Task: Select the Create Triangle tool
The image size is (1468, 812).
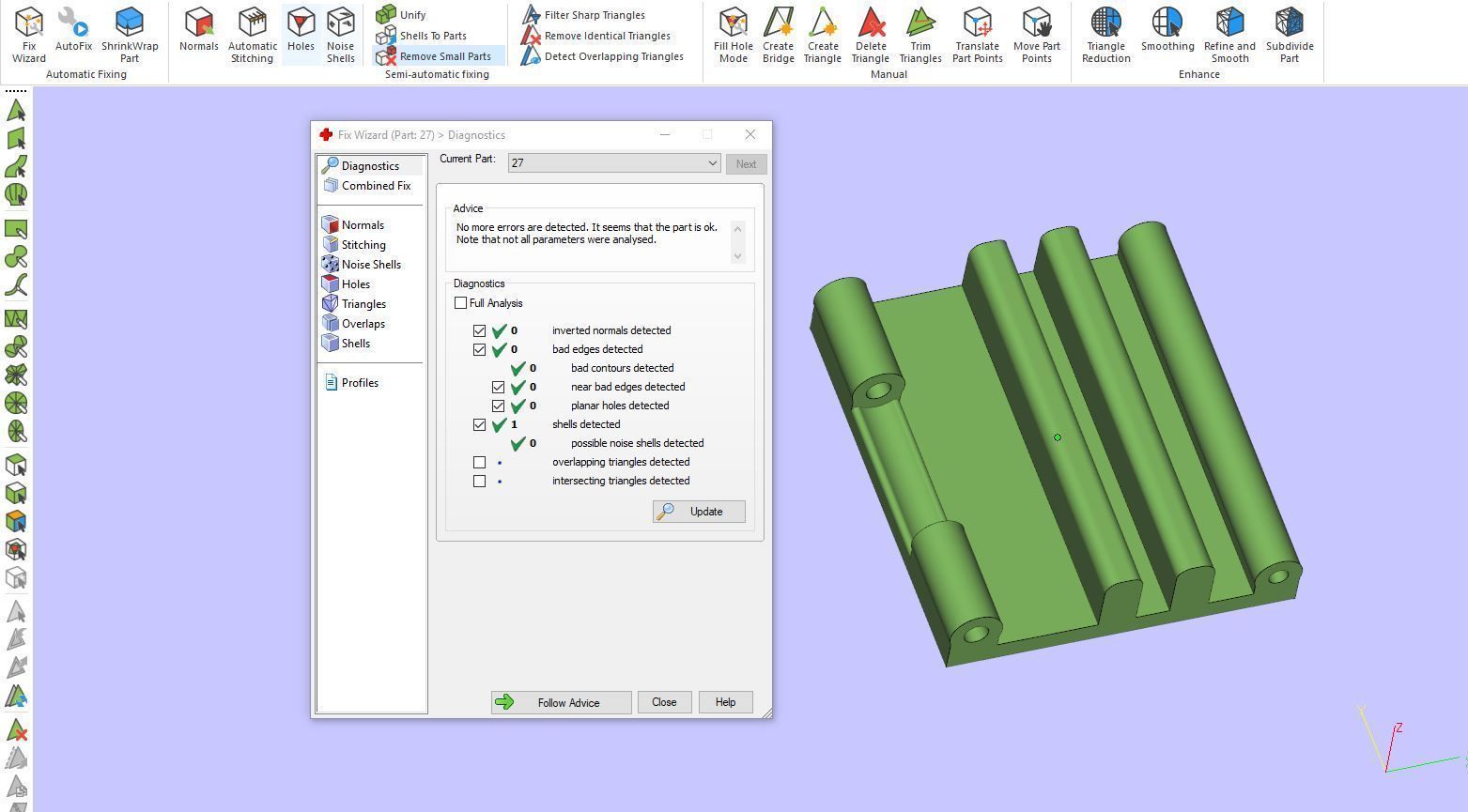Action: click(x=823, y=35)
